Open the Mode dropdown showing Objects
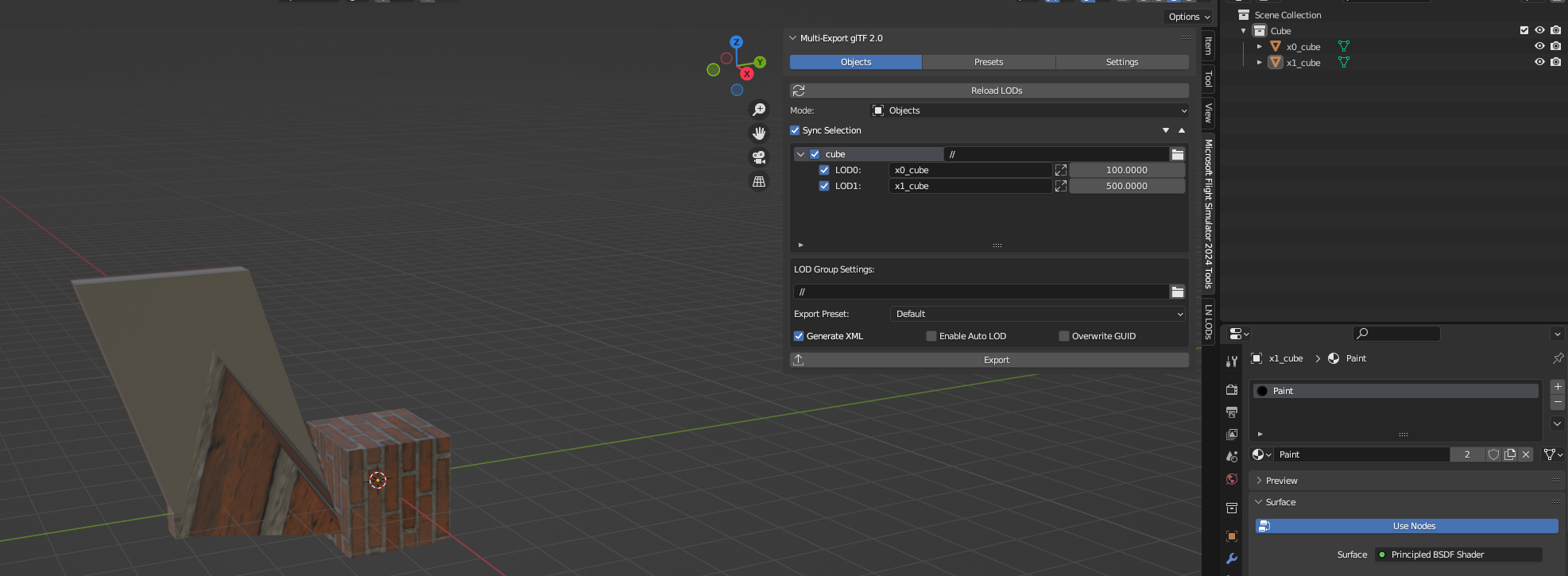 (x=1029, y=110)
